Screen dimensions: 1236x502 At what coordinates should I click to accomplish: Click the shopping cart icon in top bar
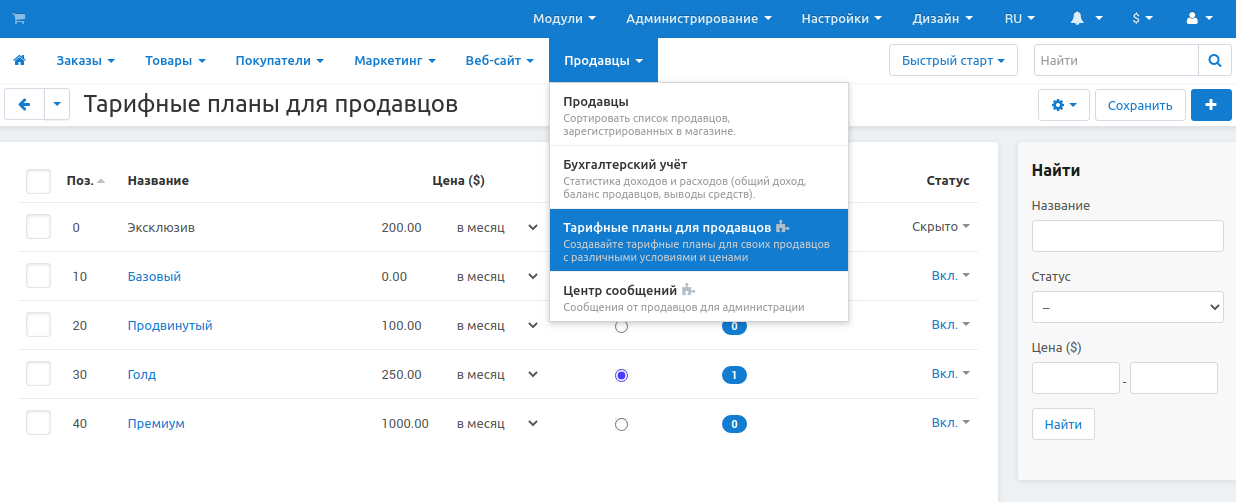point(18,19)
